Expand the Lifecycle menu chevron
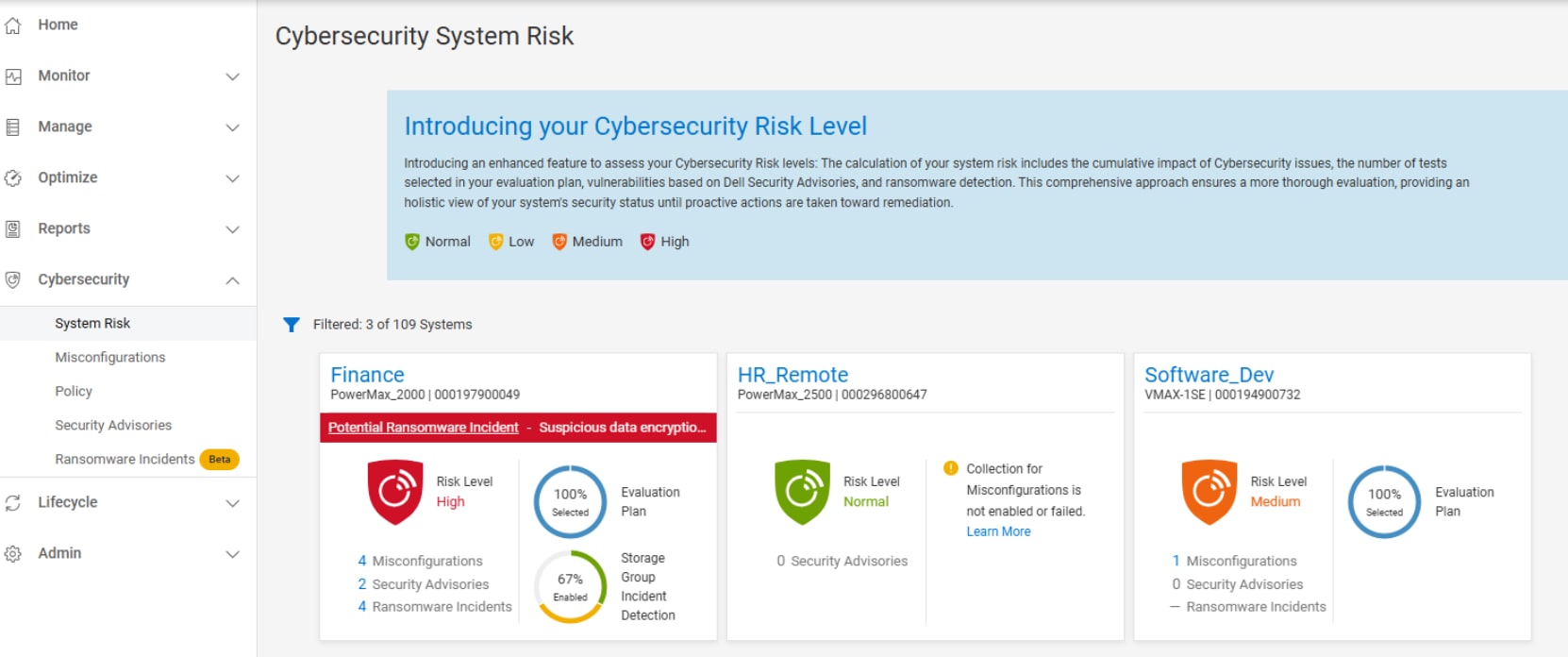This screenshot has height=657, width=1568. pos(232,503)
